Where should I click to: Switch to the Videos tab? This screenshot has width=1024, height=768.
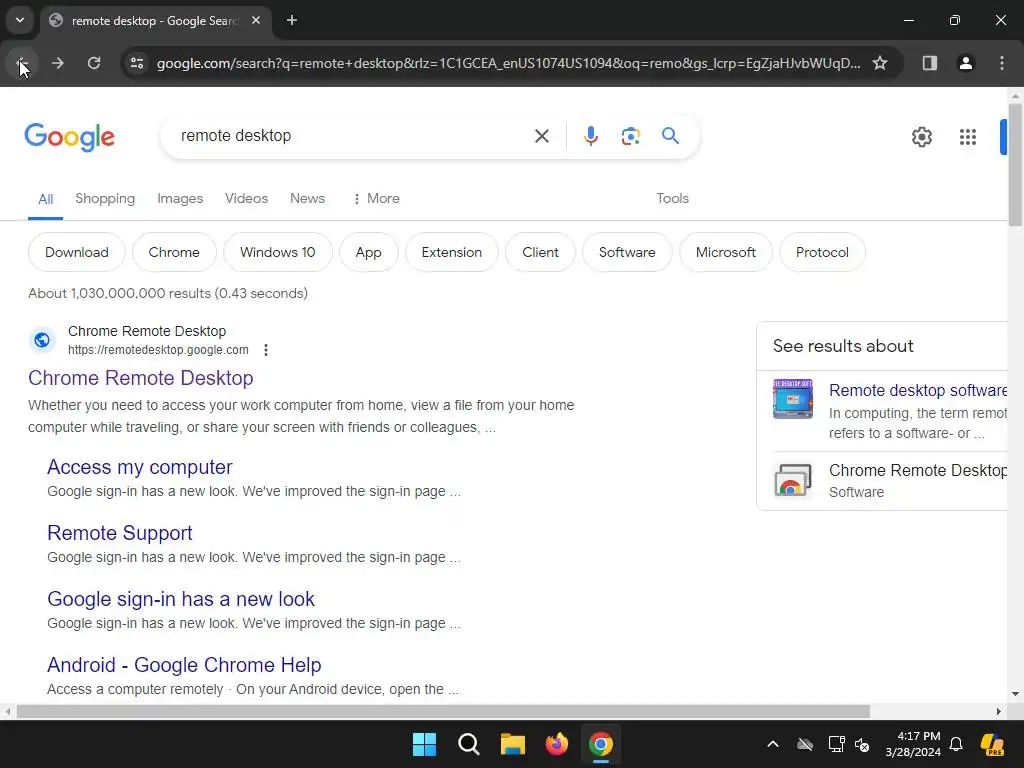246,199
